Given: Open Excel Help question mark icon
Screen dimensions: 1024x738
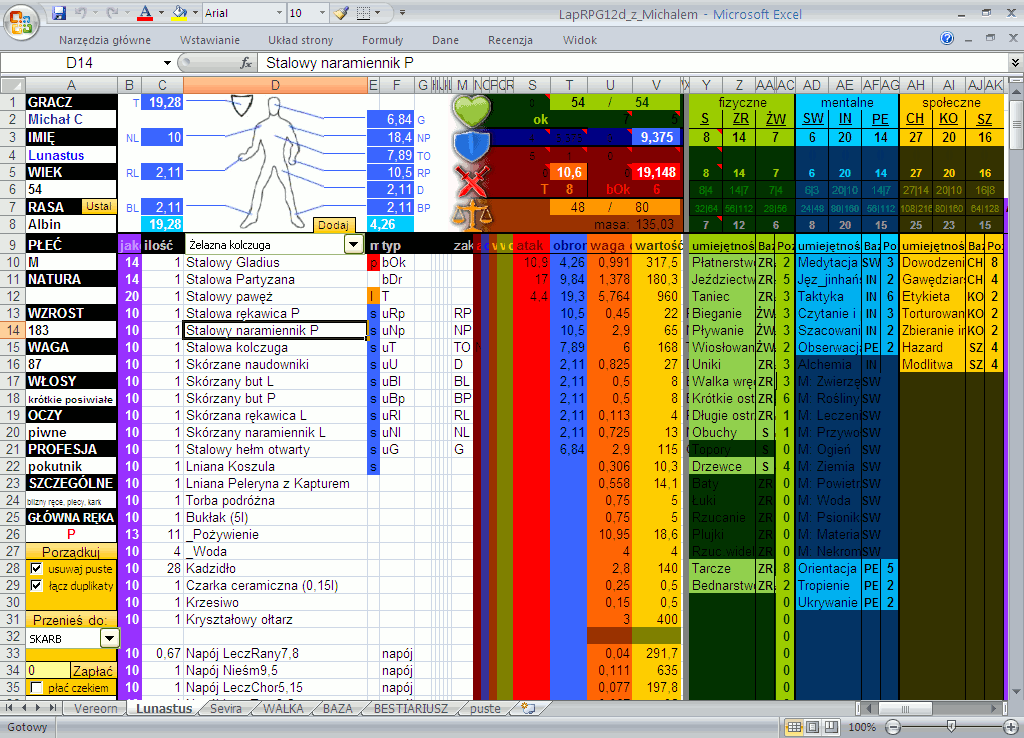Looking at the screenshot, I should (x=947, y=40).
